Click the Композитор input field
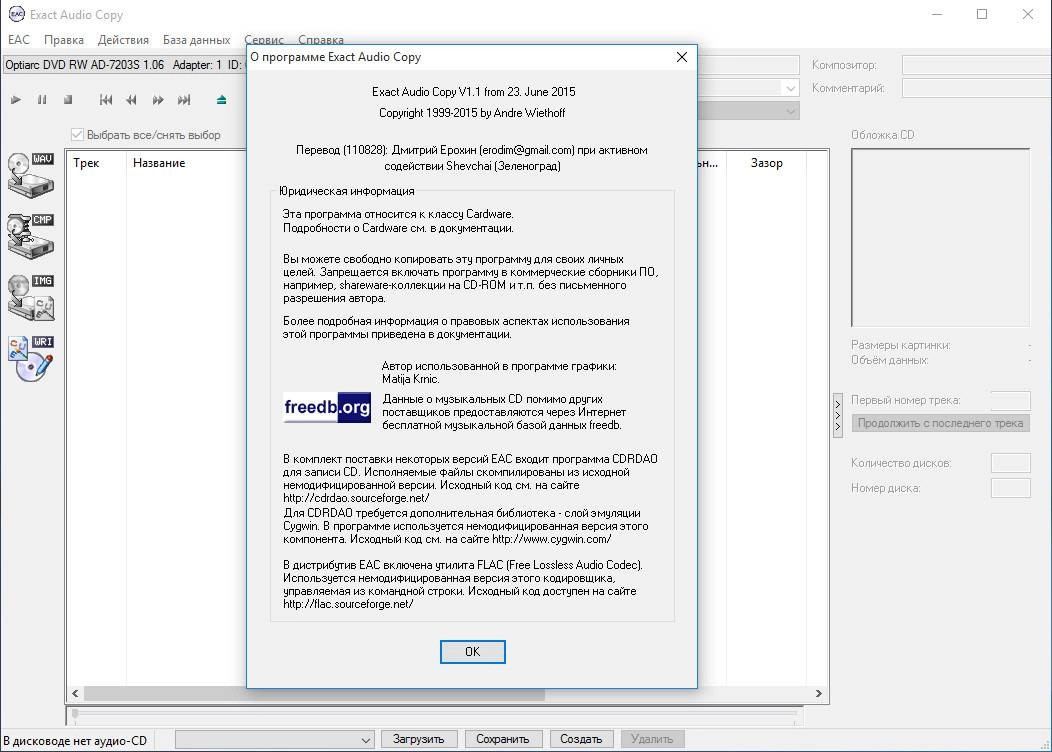Screen dimensions: 1052x752 click(977, 65)
